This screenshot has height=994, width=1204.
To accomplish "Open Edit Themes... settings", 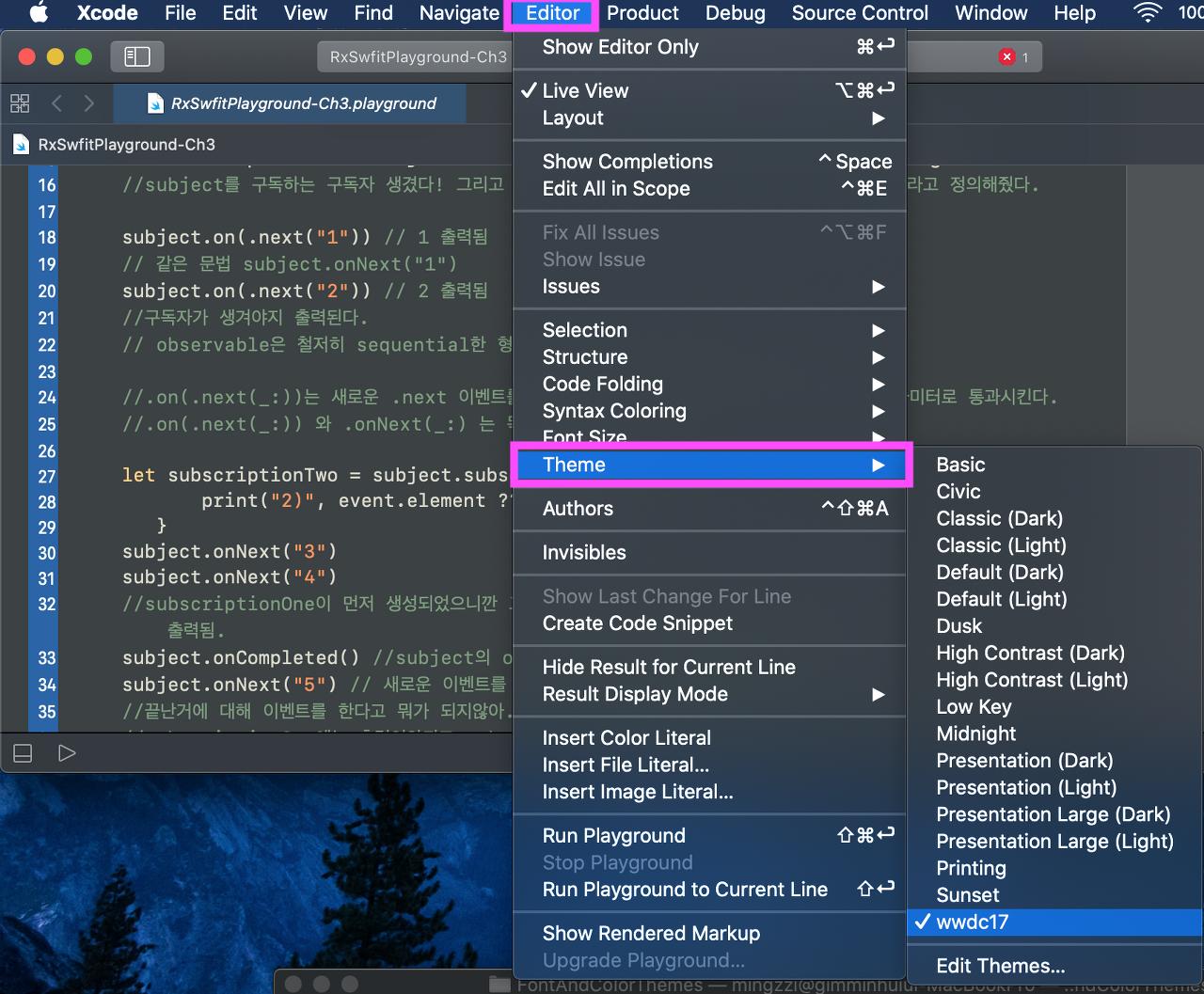I will coord(1054,966).
